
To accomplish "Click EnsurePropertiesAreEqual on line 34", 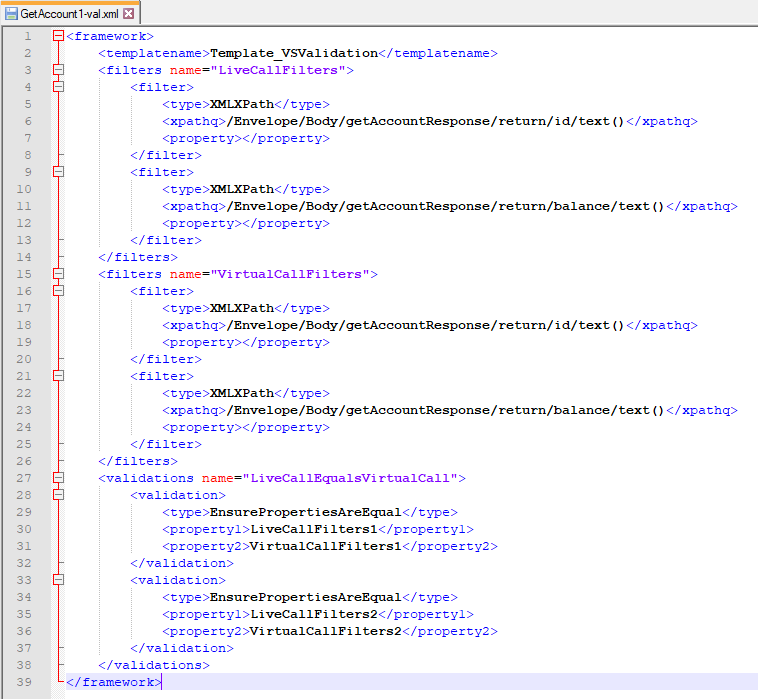I will coord(306,597).
